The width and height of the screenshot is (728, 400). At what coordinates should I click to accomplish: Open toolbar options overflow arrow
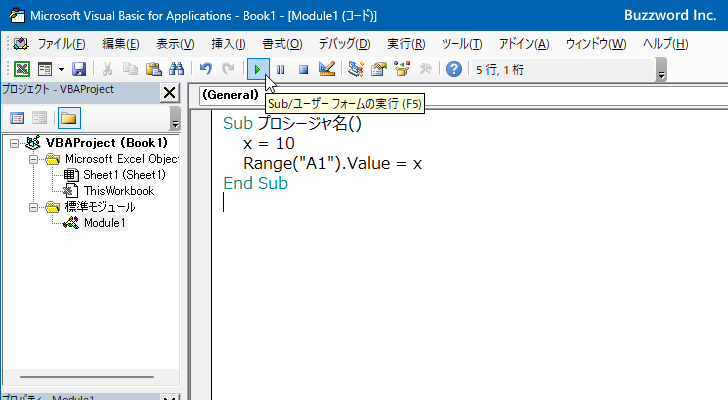[662, 70]
